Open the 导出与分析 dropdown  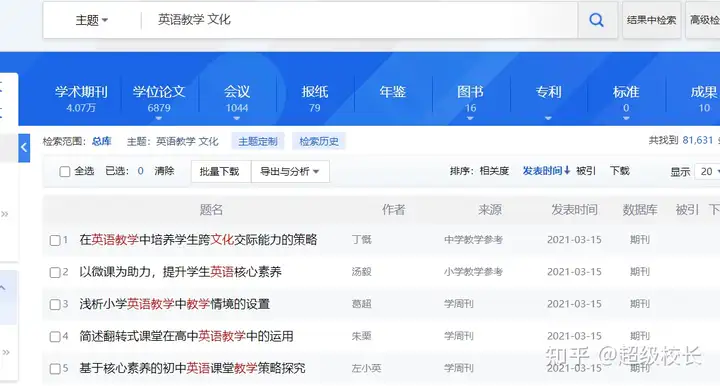coord(290,171)
